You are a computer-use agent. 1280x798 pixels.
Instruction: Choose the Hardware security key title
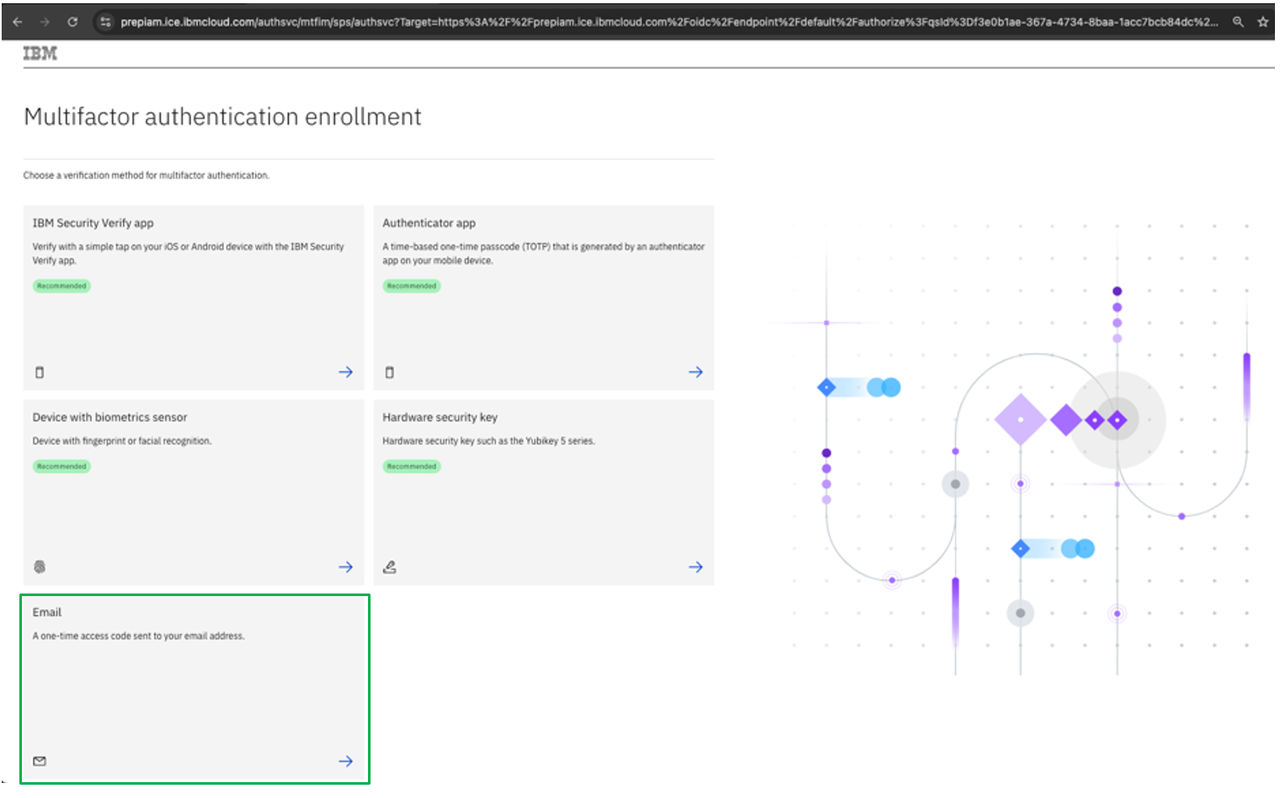tap(440, 417)
